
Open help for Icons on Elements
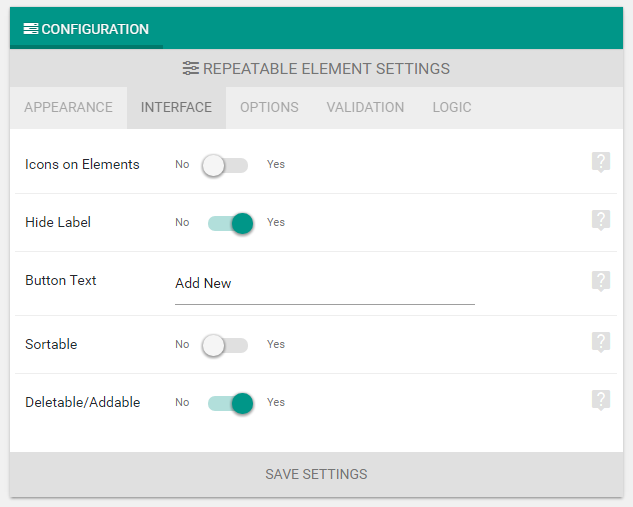point(601,162)
